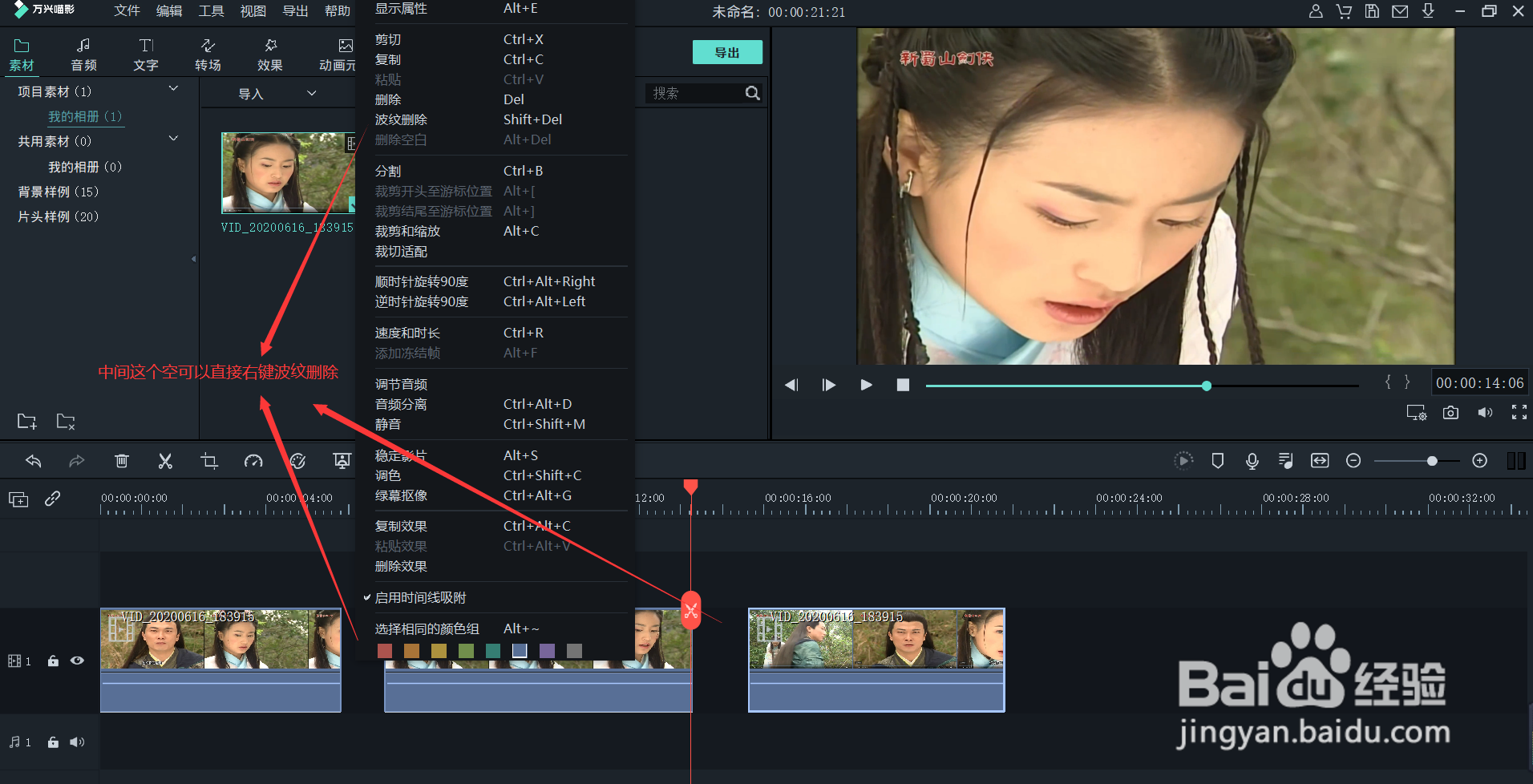Select 背景样例 (15) in the library

coord(59,192)
